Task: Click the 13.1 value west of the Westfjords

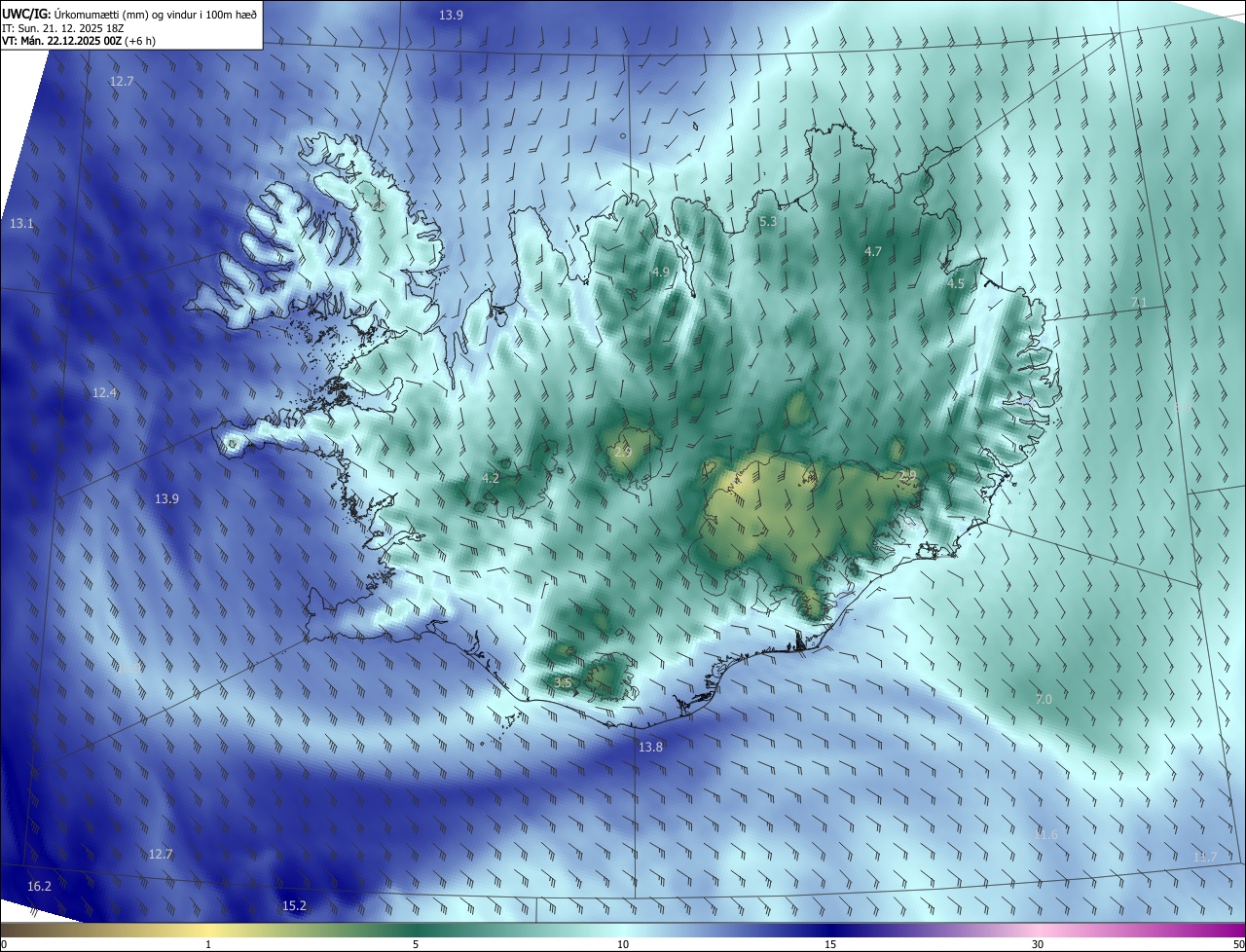Action: (21, 224)
